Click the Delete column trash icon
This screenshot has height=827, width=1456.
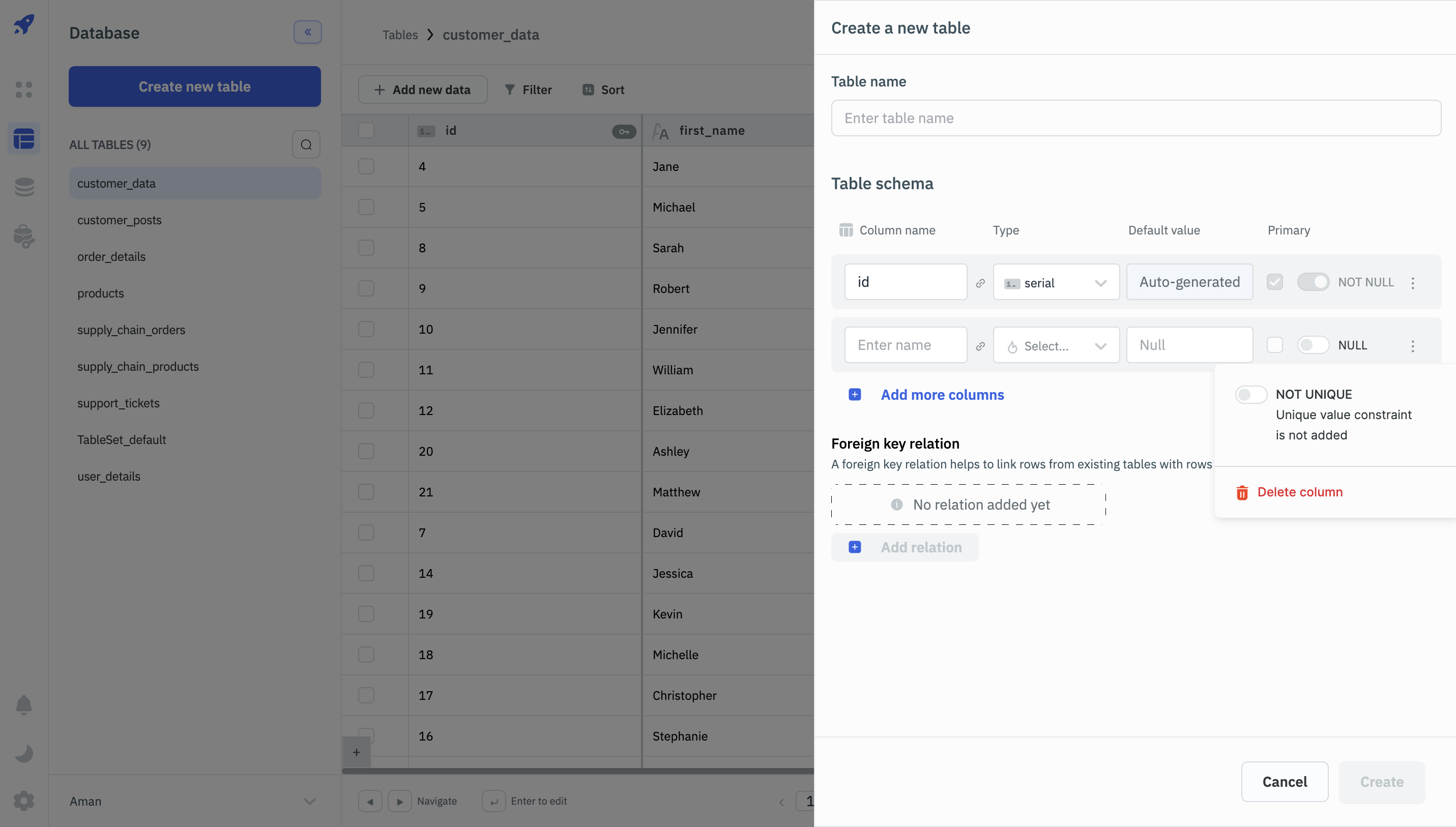(1242, 492)
